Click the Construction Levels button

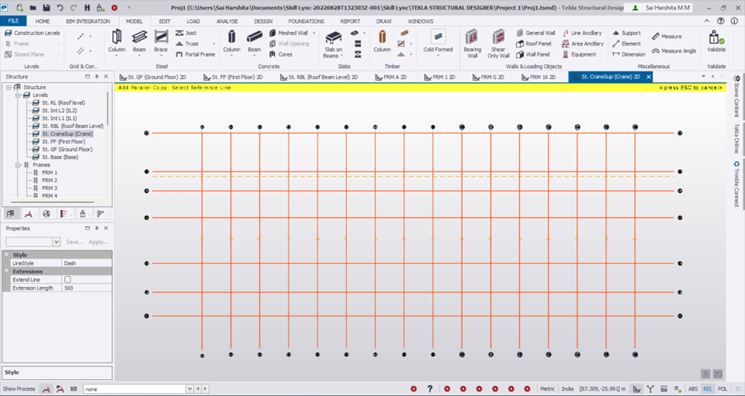tap(32, 33)
